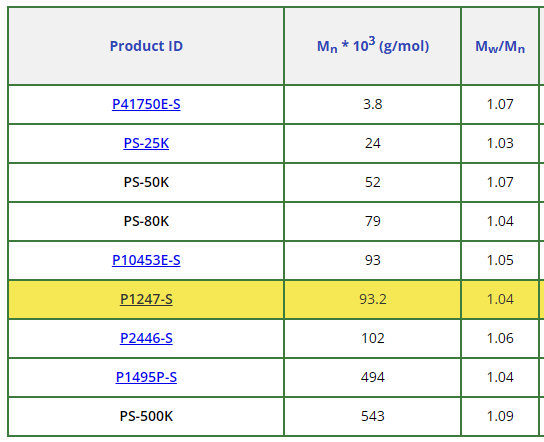Open the PS-25K product link
544x442 pixels.
tap(146, 143)
